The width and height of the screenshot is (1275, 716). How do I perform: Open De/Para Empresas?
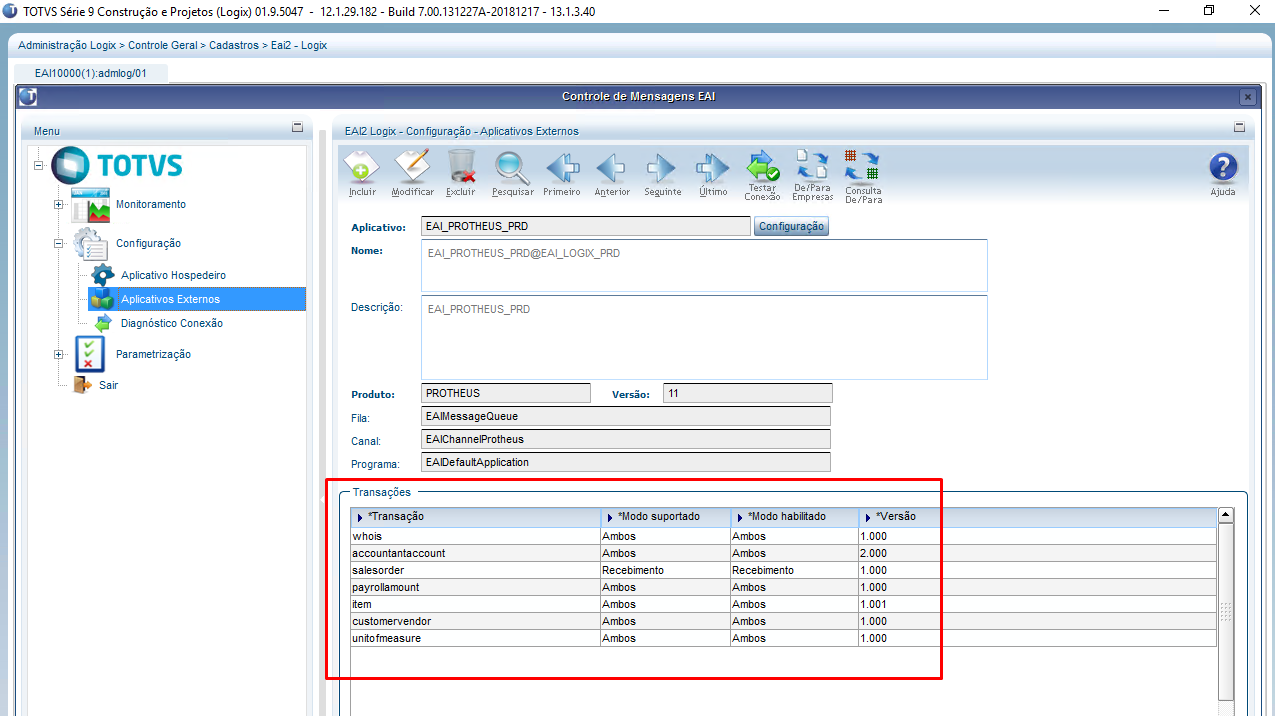click(812, 165)
